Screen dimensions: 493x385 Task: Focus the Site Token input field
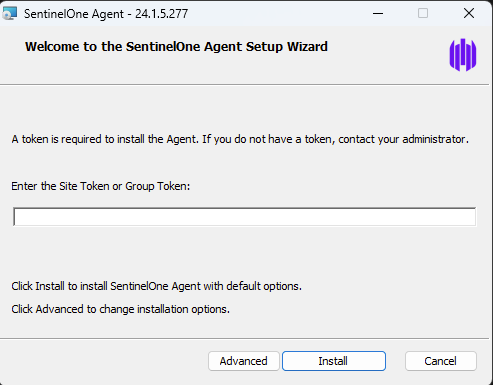[x=245, y=217]
